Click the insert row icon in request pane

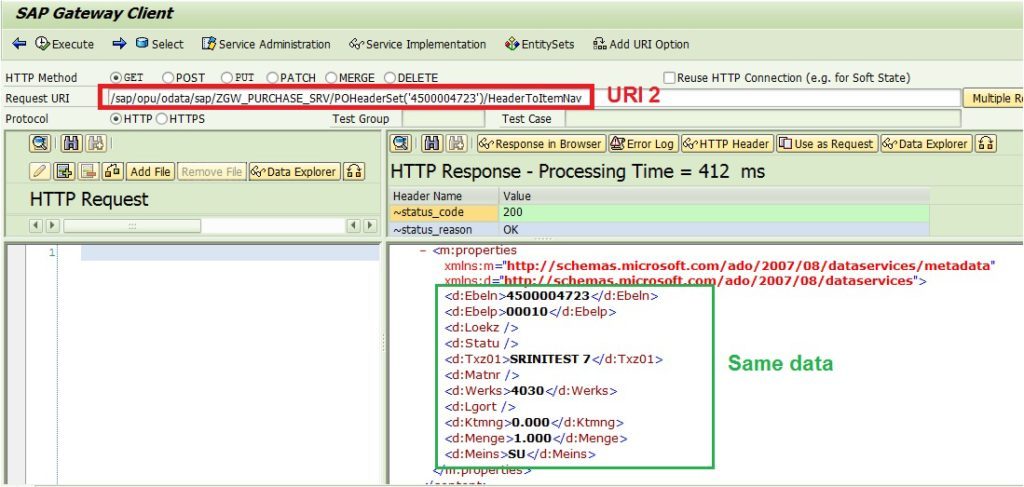pyautogui.click(x=64, y=172)
